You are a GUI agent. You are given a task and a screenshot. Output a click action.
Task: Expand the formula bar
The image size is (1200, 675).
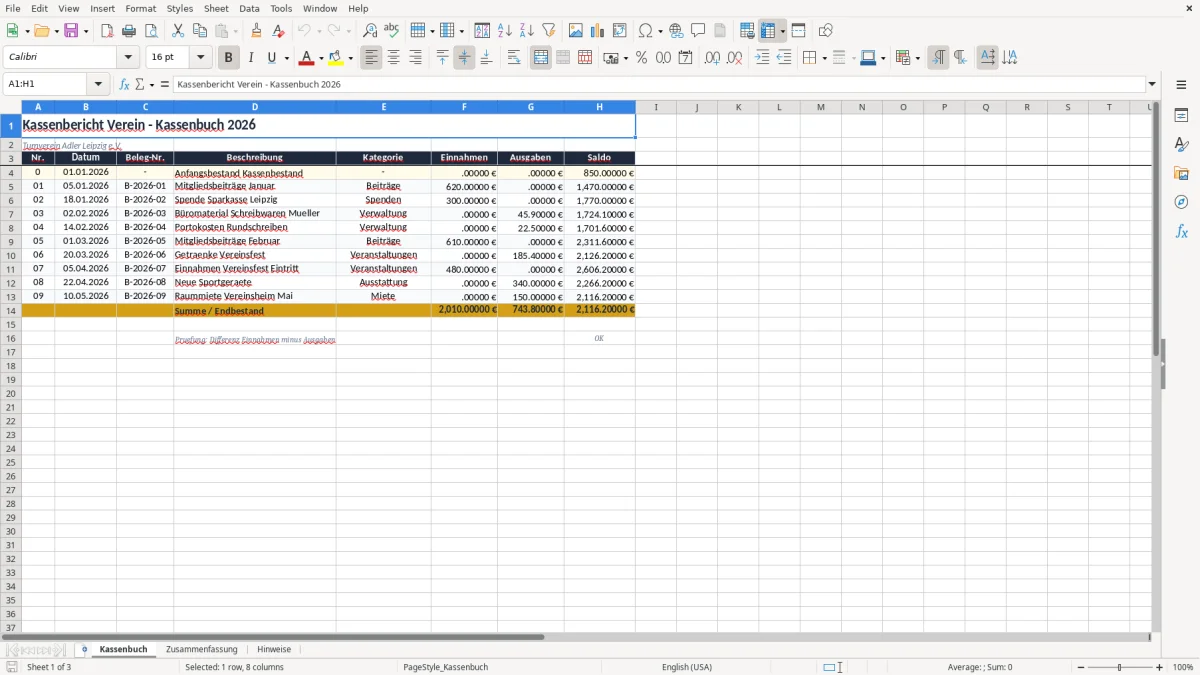pyautogui.click(x=1152, y=85)
